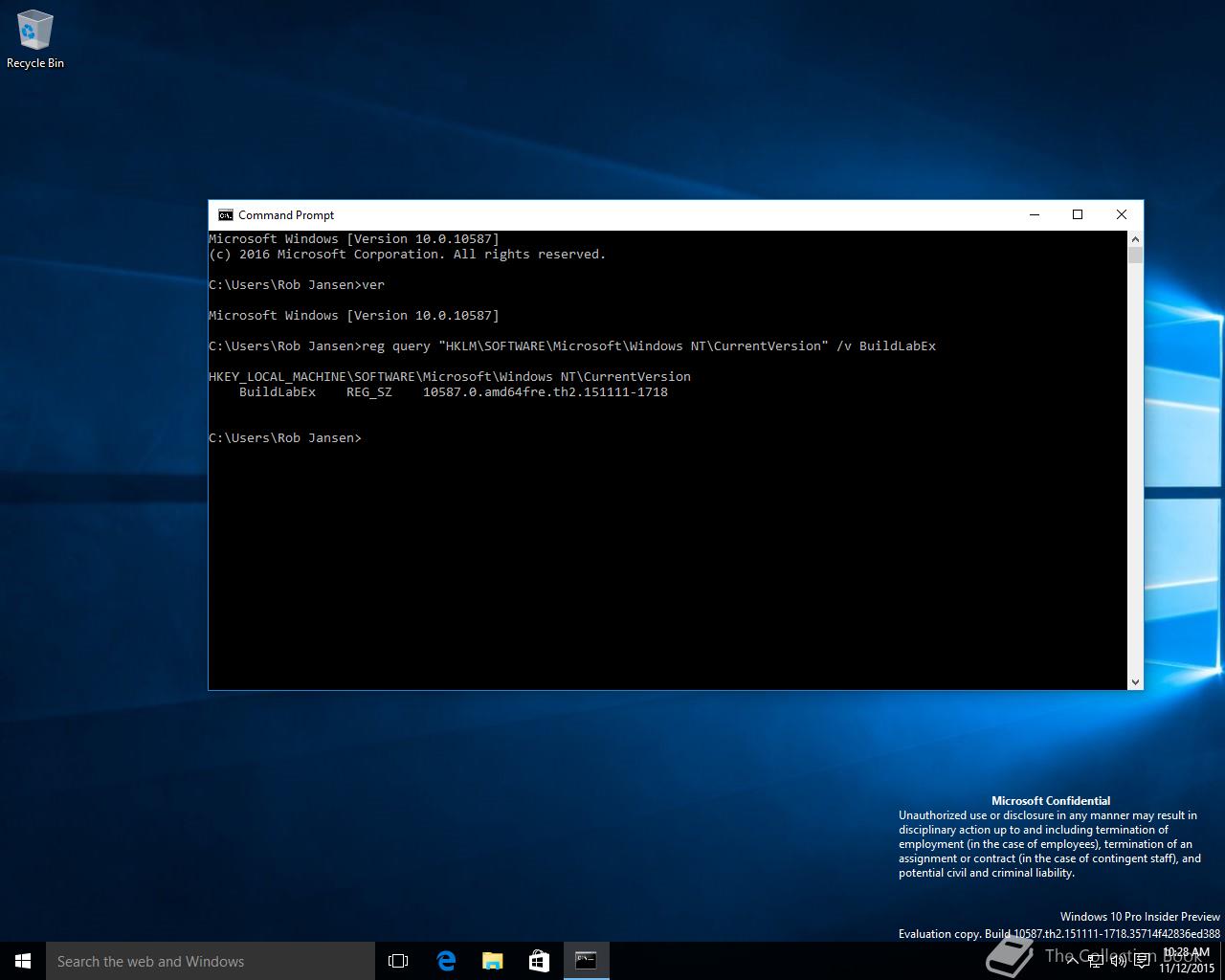Show hidden system tray icons
Image resolution: width=1225 pixels, height=980 pixels.
click(1075, 961)
